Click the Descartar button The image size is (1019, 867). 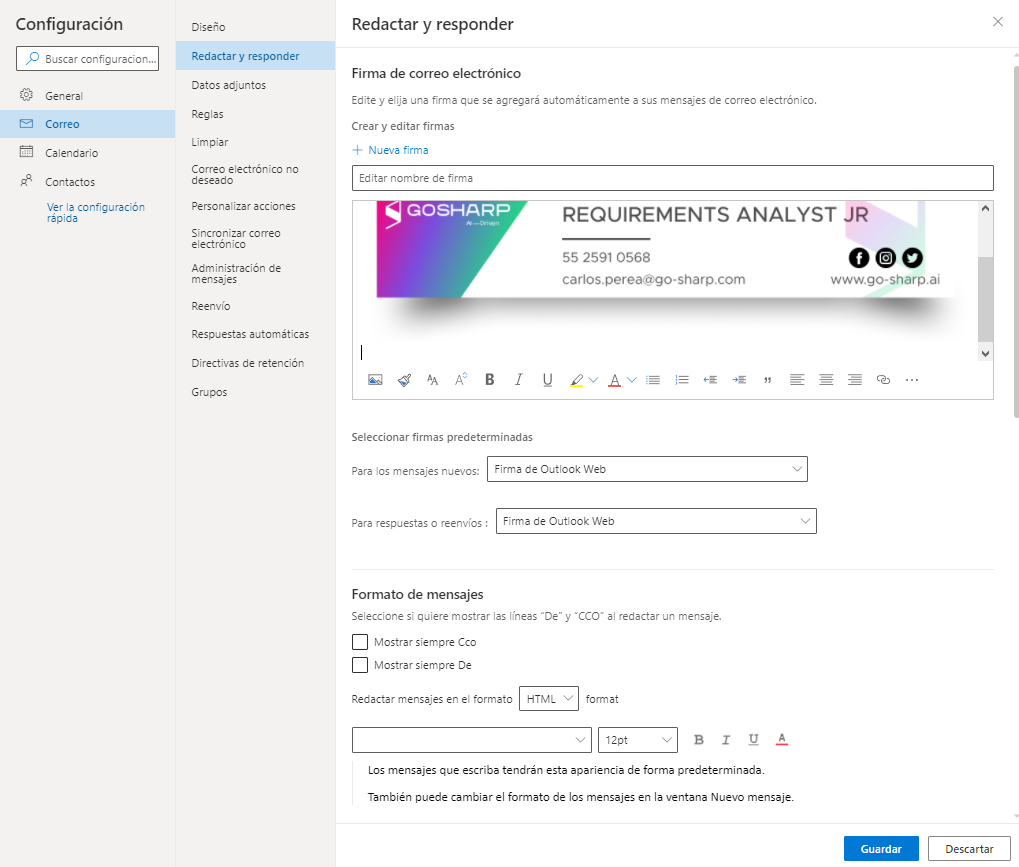pos(969,849)
